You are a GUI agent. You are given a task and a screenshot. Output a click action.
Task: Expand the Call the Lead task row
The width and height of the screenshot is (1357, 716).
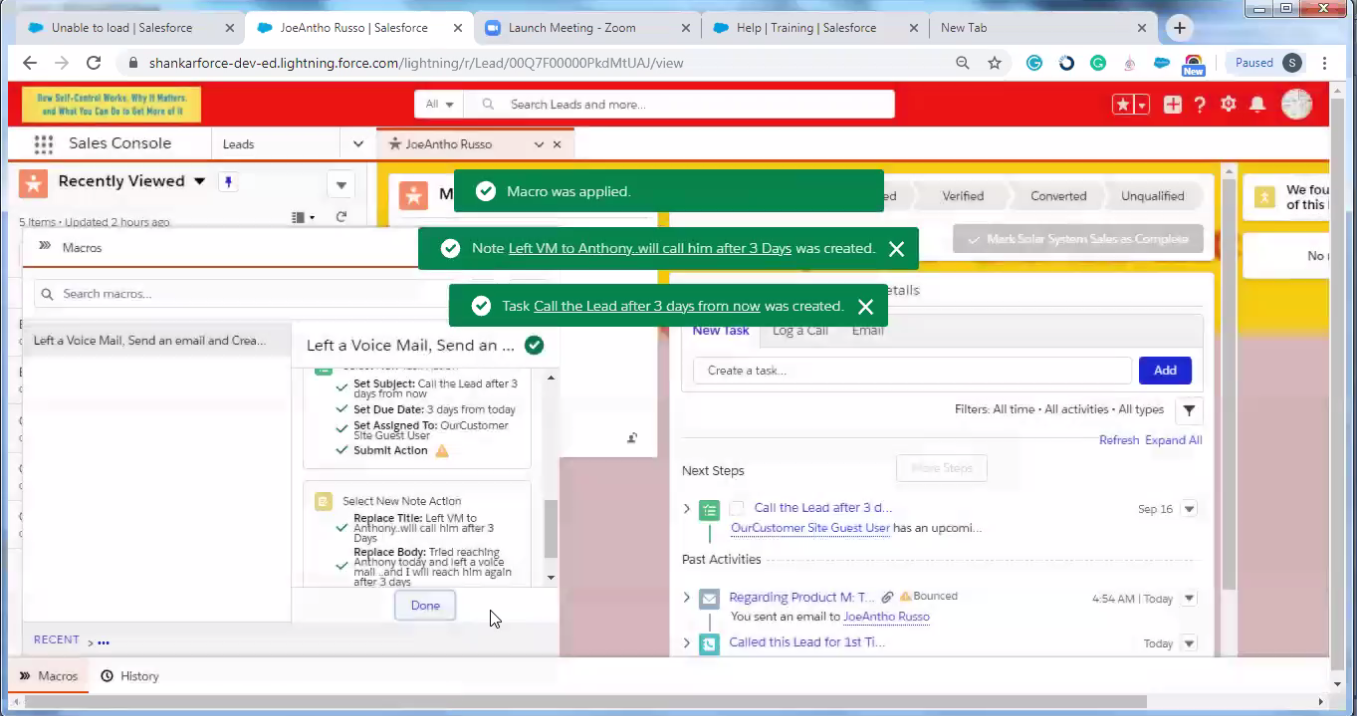click(687, 509)
